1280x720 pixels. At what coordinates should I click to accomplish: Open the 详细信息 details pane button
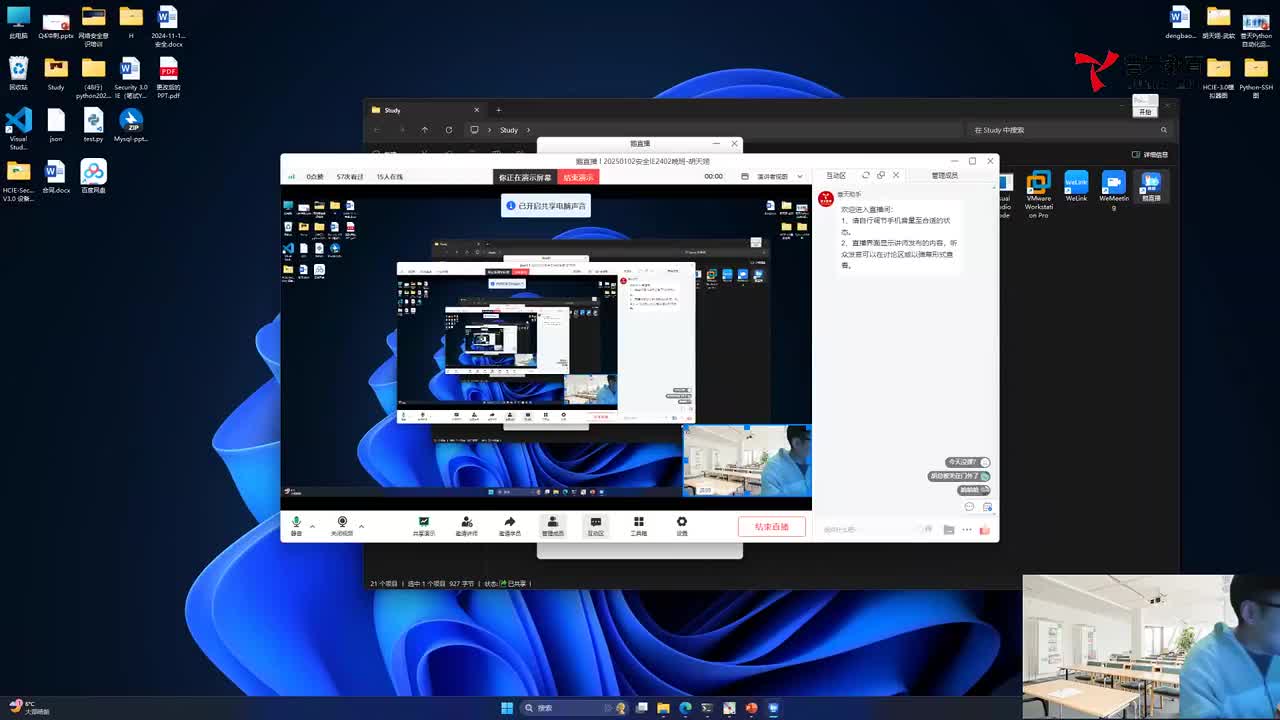[x=1150, y=155]
